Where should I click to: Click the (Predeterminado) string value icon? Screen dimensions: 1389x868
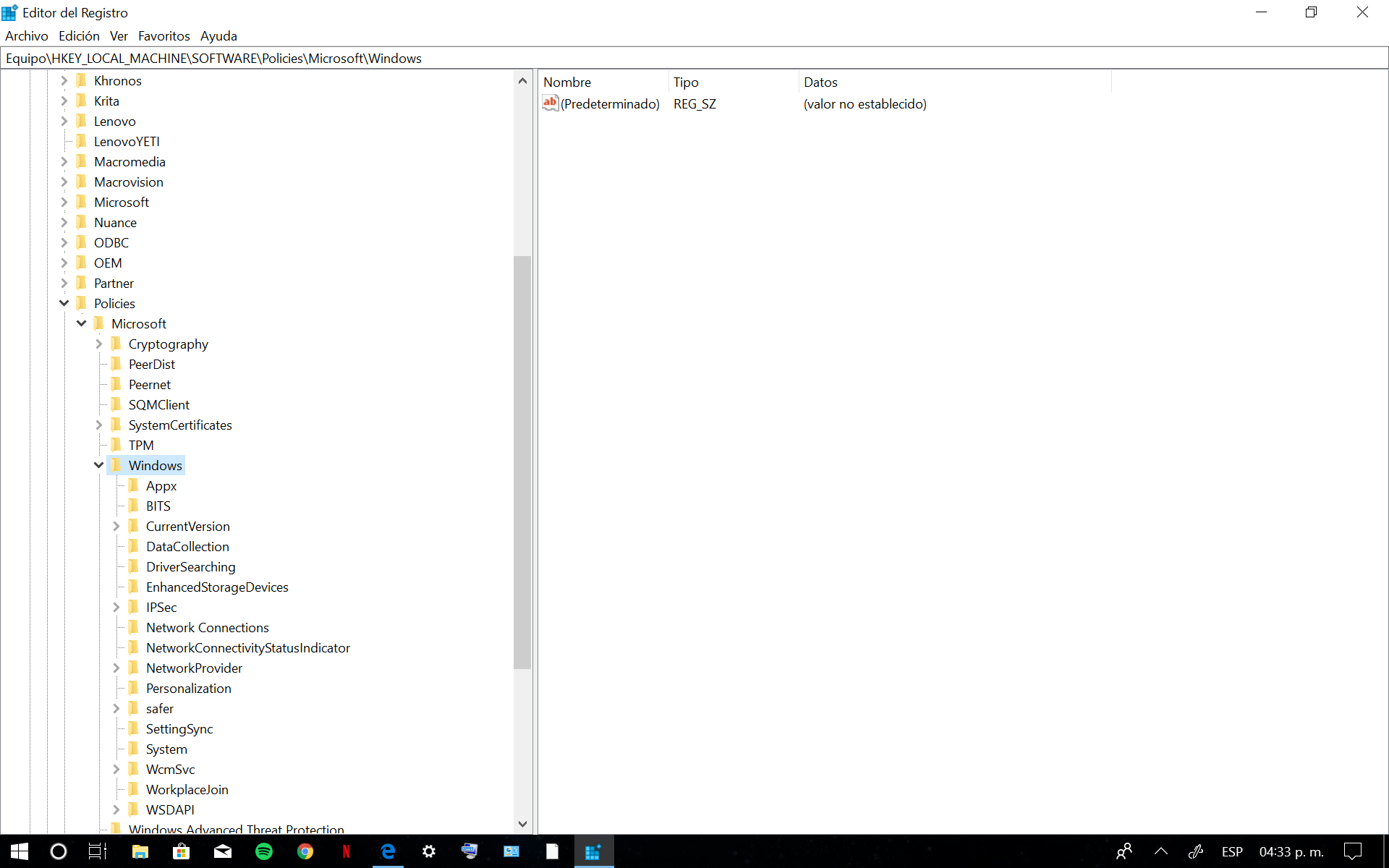tap(551, 103)
